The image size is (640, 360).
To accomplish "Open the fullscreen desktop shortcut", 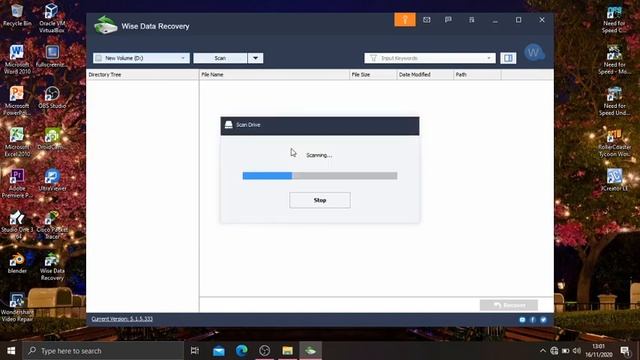I will coord(52,56).
